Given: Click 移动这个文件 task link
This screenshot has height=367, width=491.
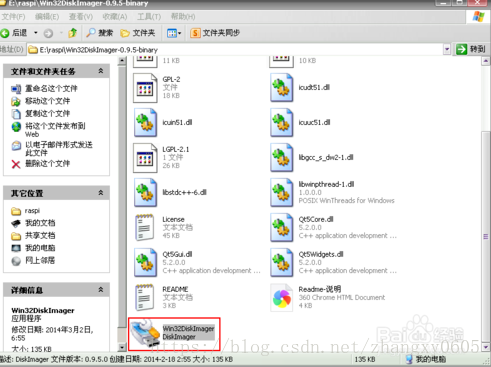Looking at the screenshot, I should 48,101.
